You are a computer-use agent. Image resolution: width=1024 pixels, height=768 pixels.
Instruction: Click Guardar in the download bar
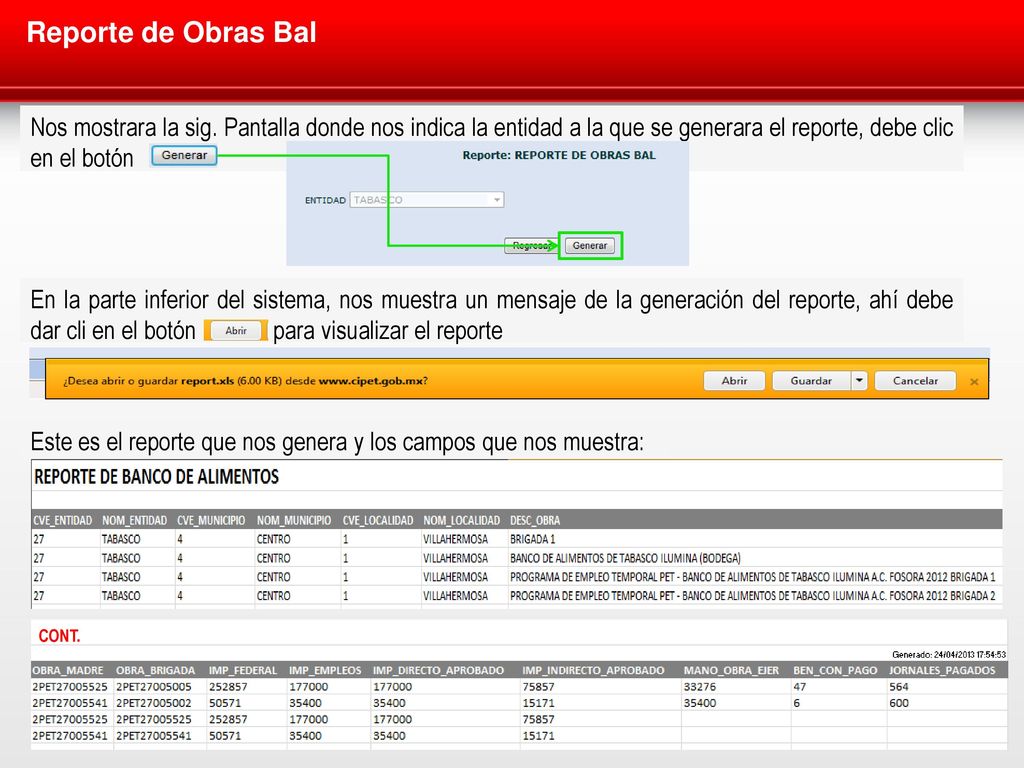812,381
